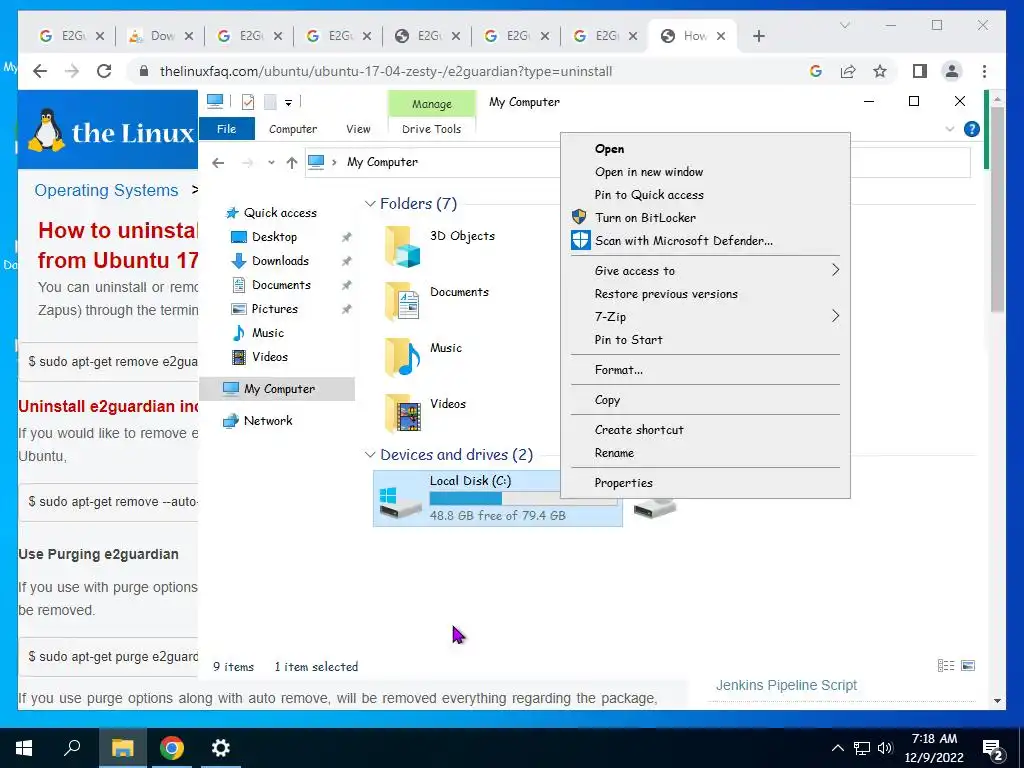Go back in Explorer navigation
1024x768 pixels.
click(x=218, y=163)
